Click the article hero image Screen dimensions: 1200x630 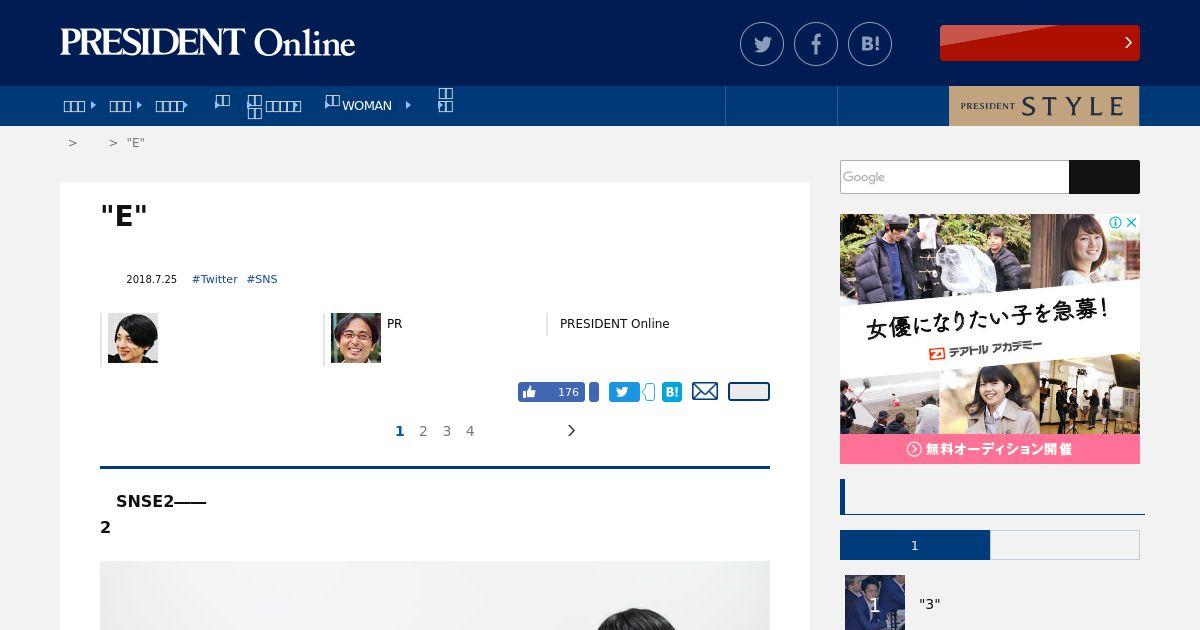click(x=435, y=595)
